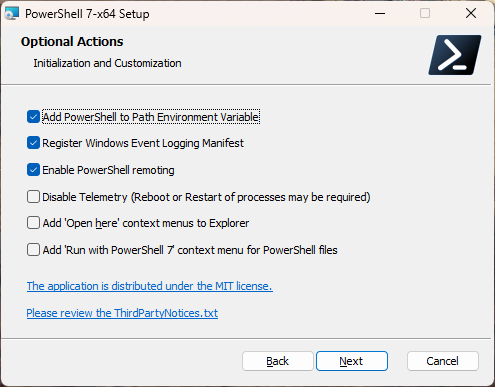Cancel the PowerShell setup
The height and width of the screenshot is (387, 495).
[443, 361]
